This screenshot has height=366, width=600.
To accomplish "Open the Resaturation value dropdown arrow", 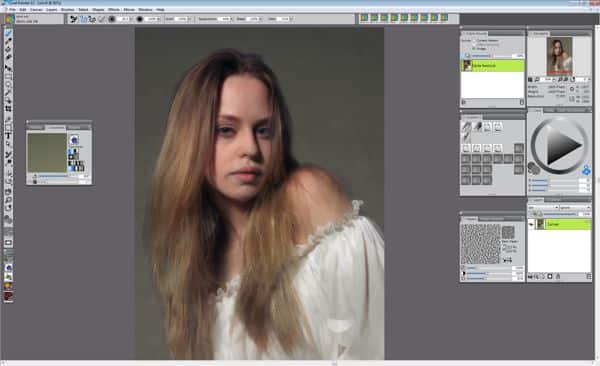I will tap(231, 19).
